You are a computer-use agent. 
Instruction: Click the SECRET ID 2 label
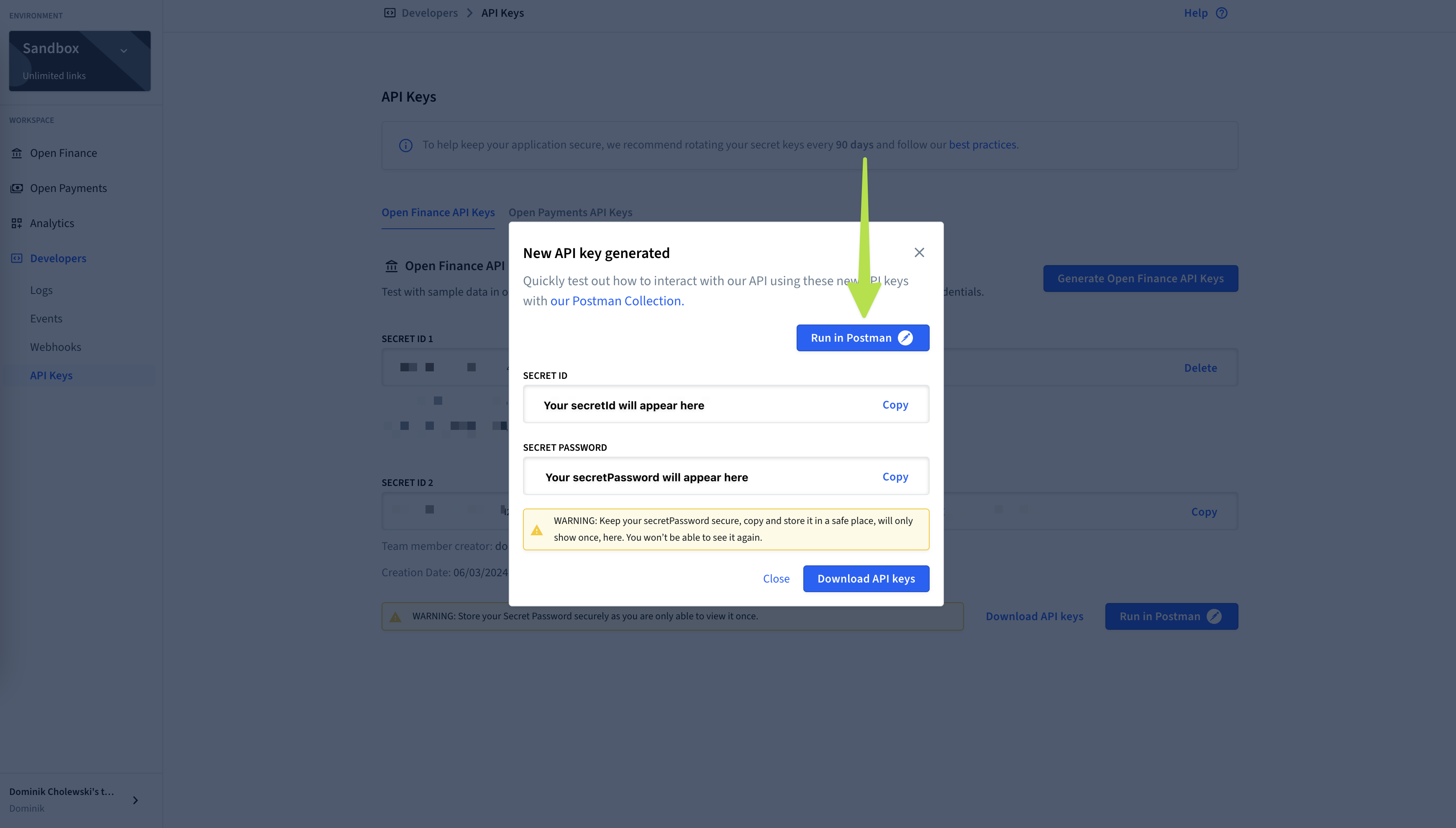pos(408,483)
